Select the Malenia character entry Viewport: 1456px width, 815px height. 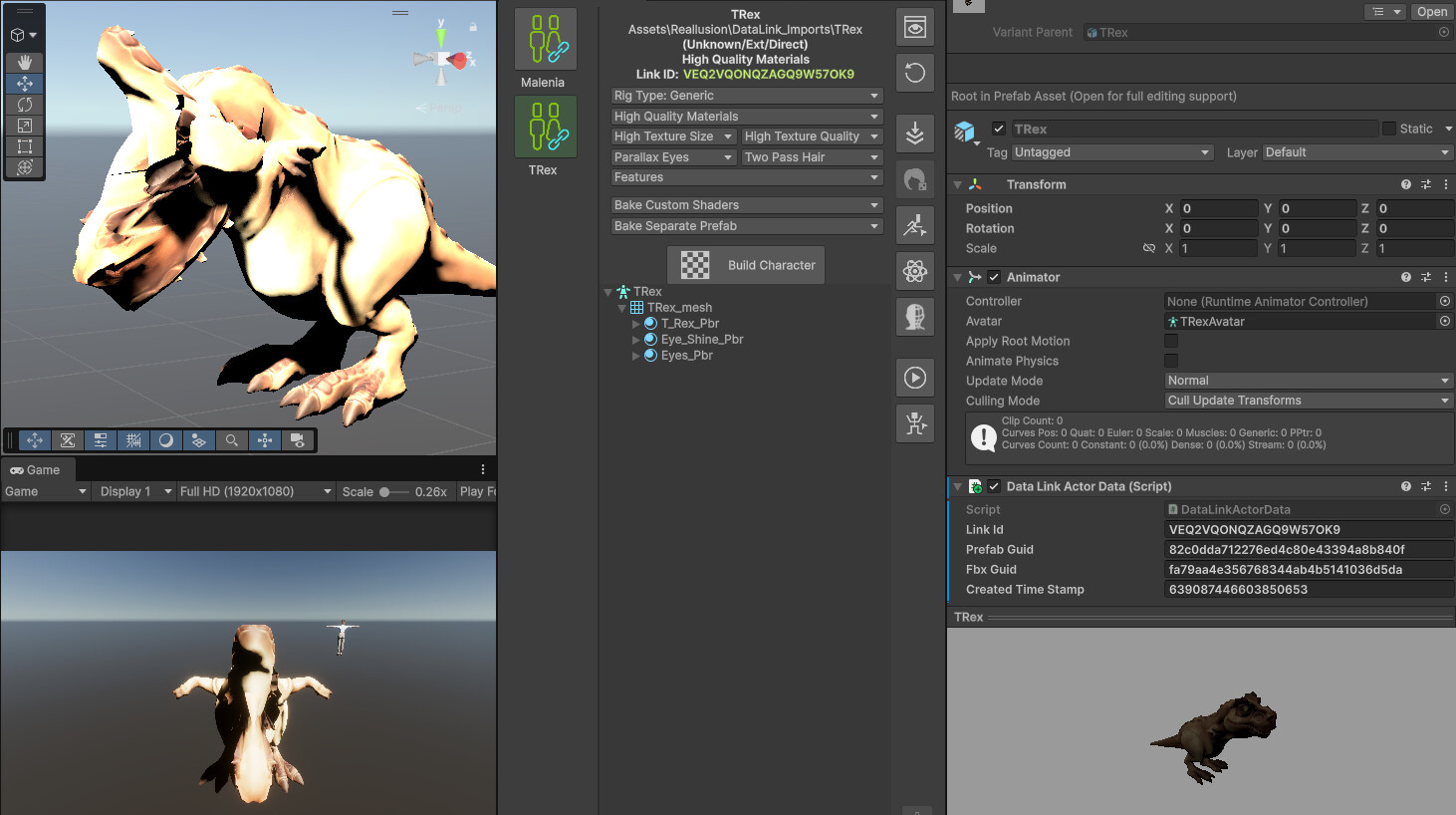click(545, 50)
